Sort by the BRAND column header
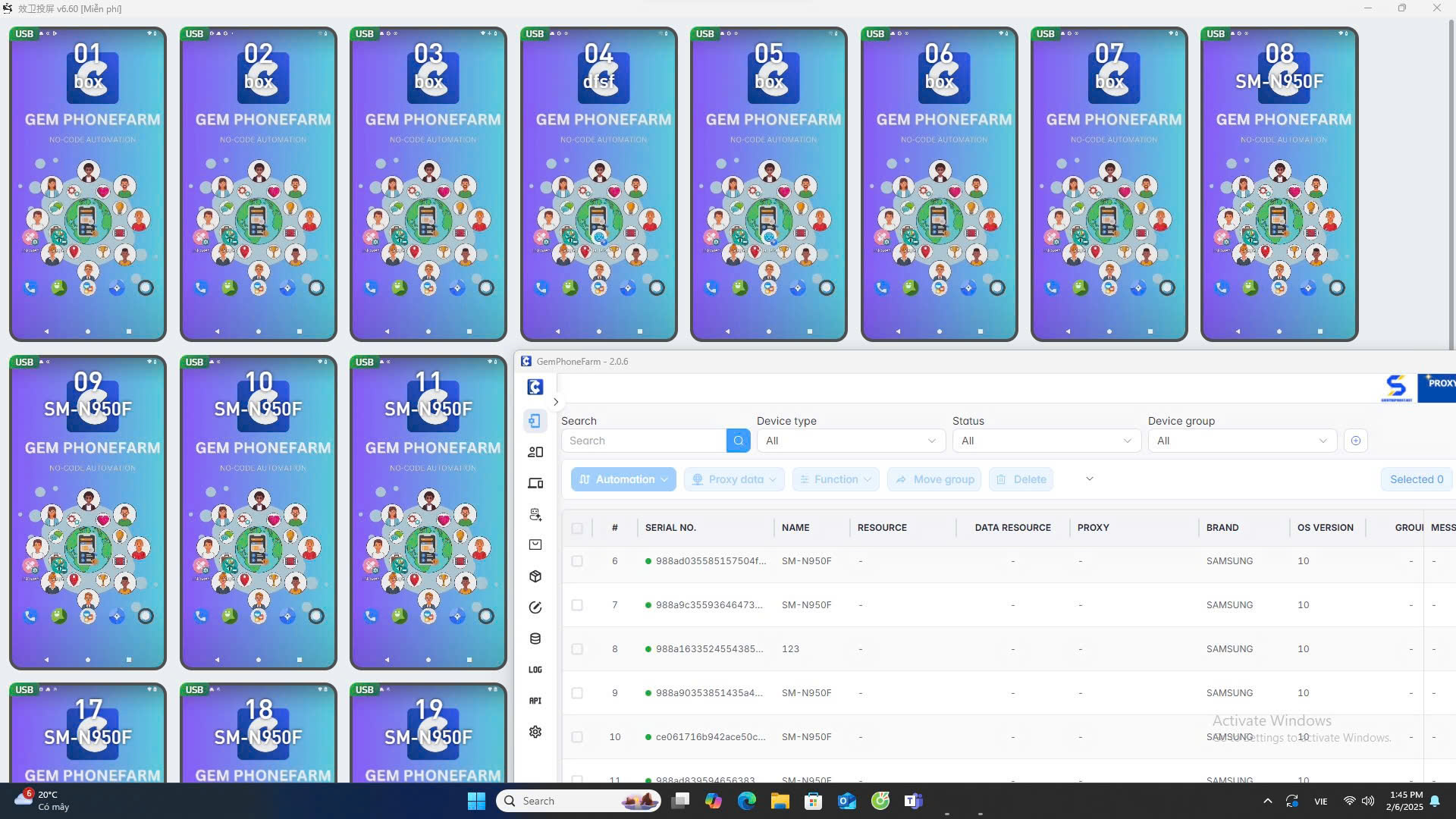 (x=1222, y=528)
